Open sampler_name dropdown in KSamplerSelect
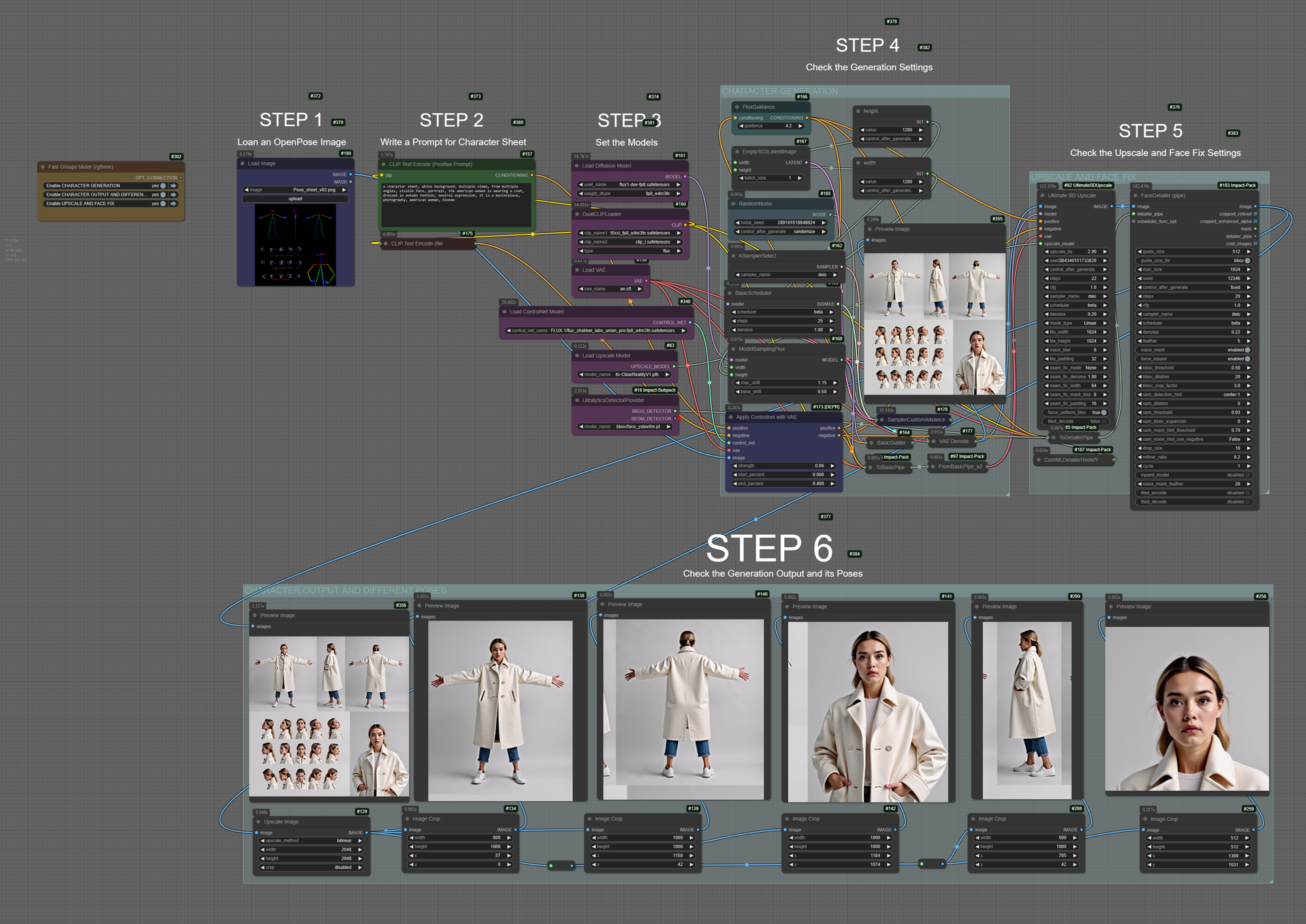 click(x=787, y=275)
